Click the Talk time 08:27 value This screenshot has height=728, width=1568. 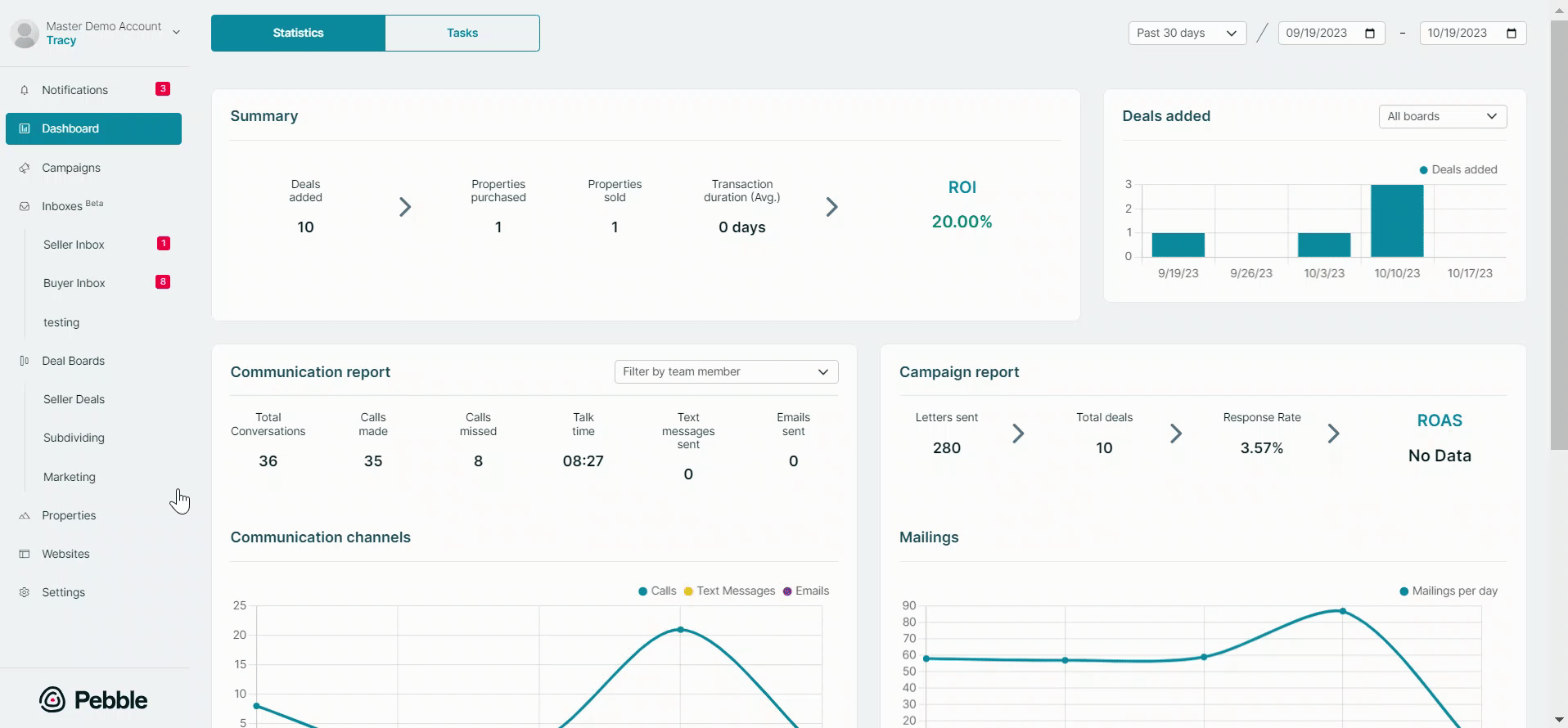(x=583, y=461)
